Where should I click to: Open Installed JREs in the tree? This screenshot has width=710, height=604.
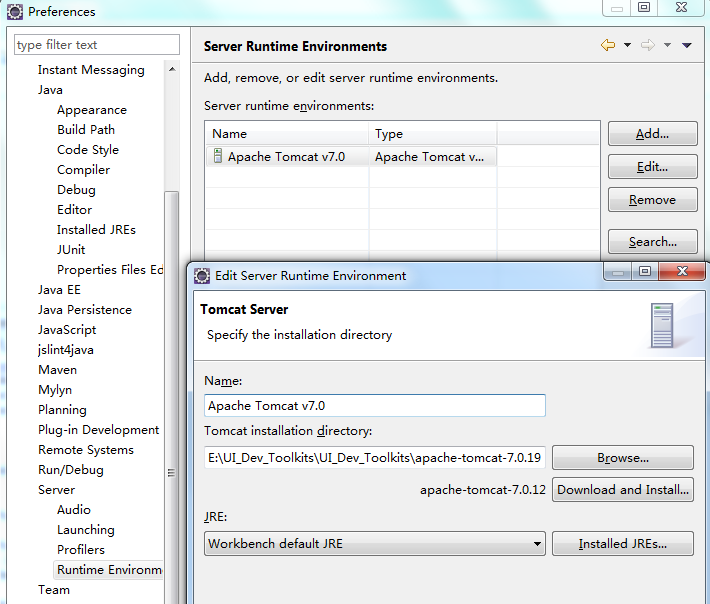[x=96, y=230]
